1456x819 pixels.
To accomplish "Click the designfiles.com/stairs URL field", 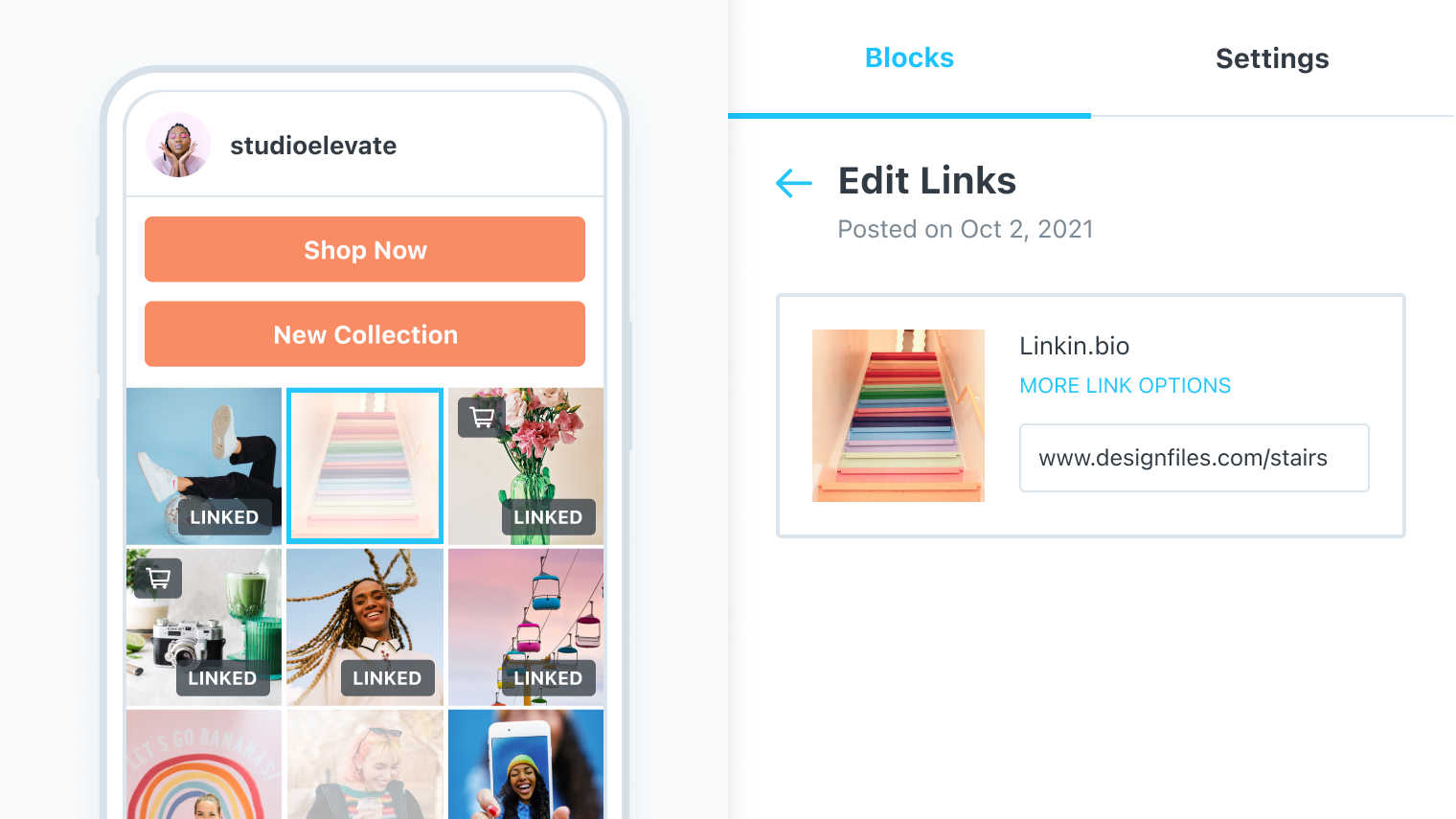I will click(x=1194, y=458).
